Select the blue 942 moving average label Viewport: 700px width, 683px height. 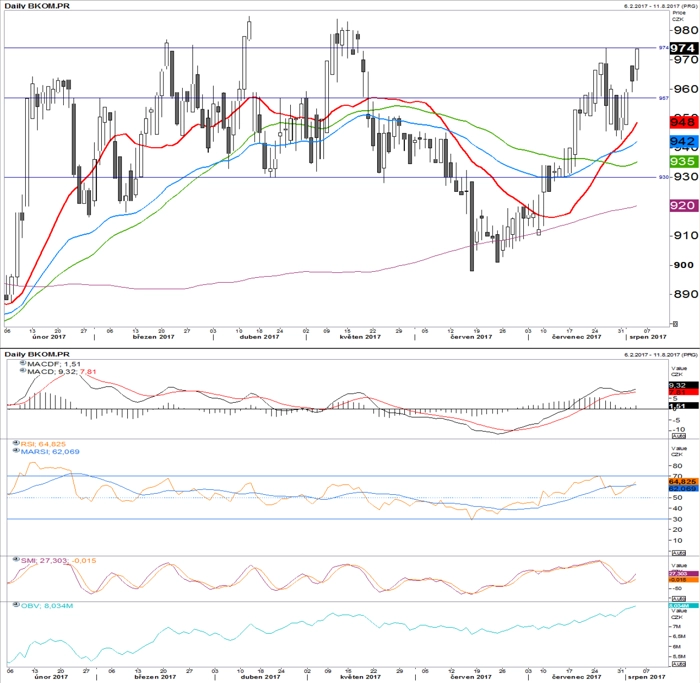pyautogui.click(x=683, y=142)
